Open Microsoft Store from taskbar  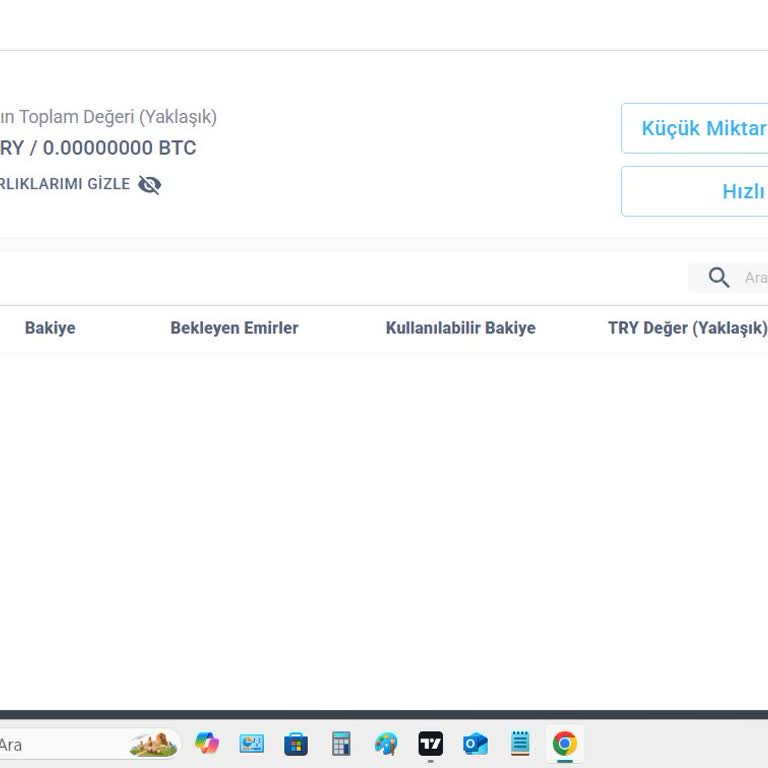pyautogui.click(x=296, y=744)
